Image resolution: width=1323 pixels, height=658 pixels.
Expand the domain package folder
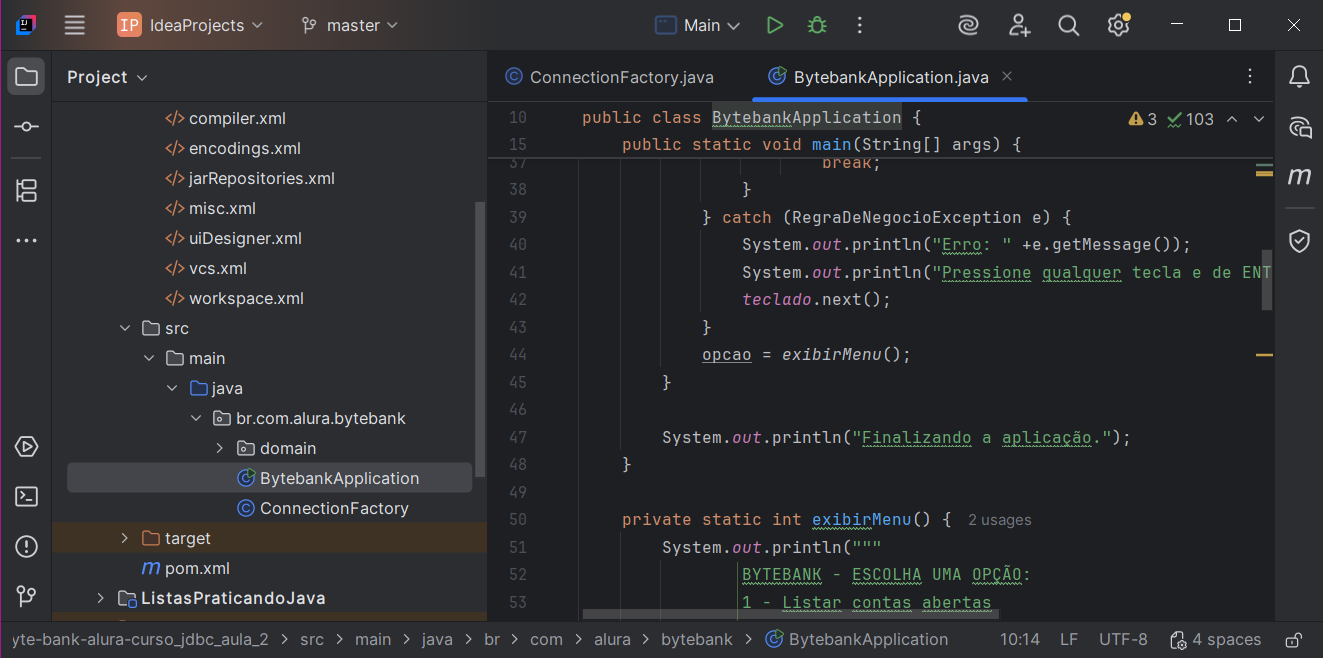click(x=220, y=448)
